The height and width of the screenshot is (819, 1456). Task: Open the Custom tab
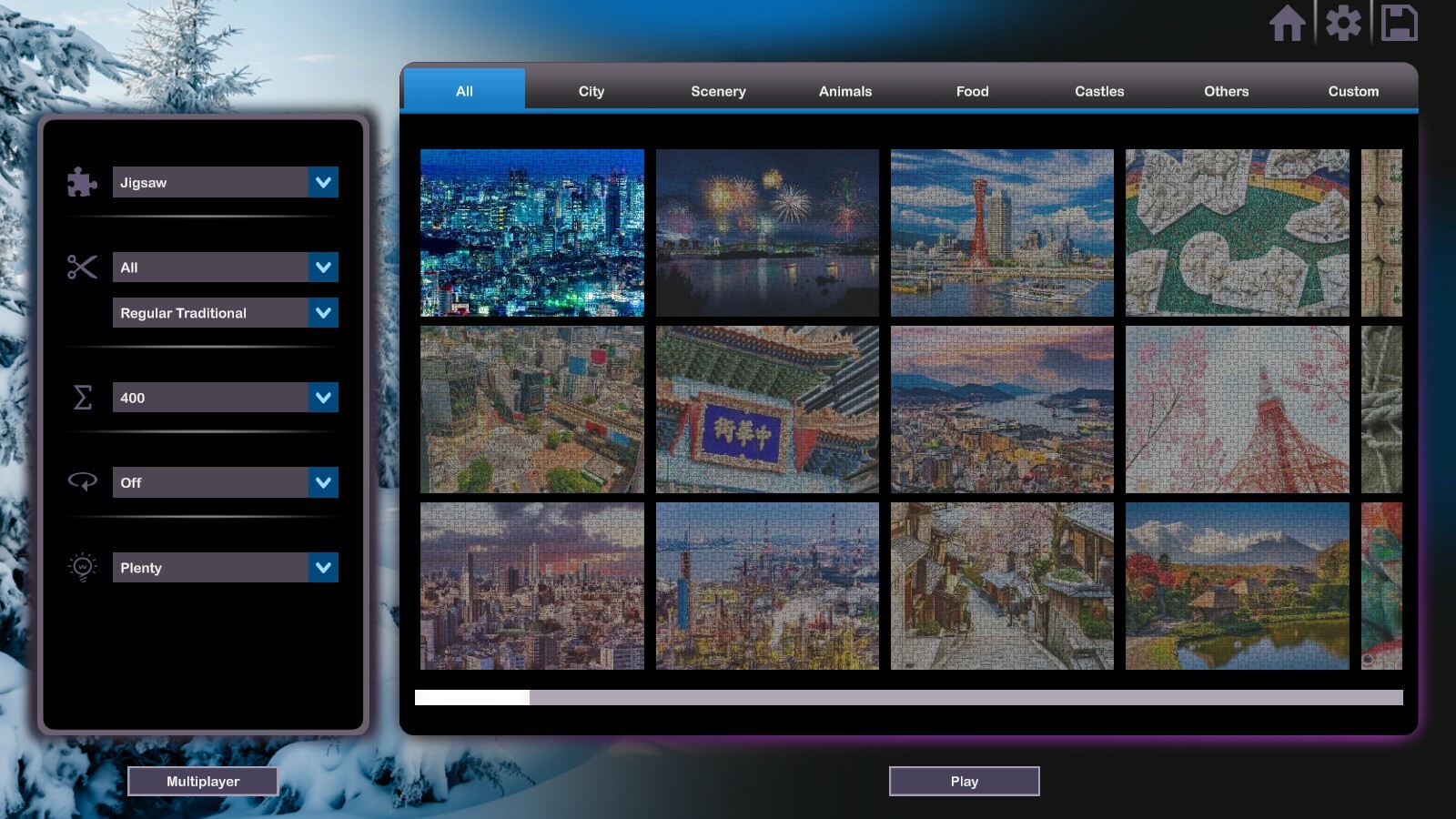(x=1353, y=91)
